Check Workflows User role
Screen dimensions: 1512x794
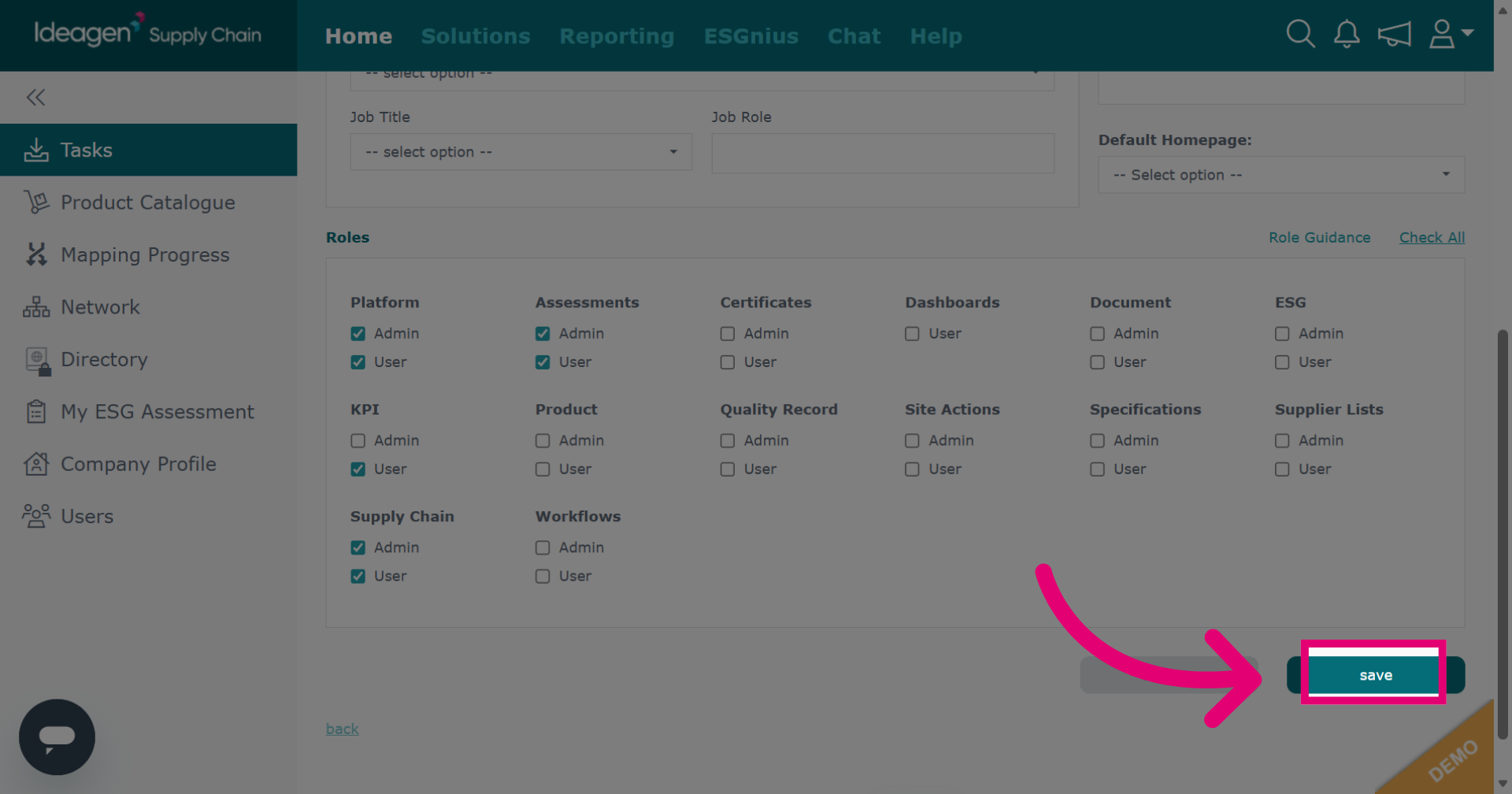pyautogui.click(x=543, y=577)
